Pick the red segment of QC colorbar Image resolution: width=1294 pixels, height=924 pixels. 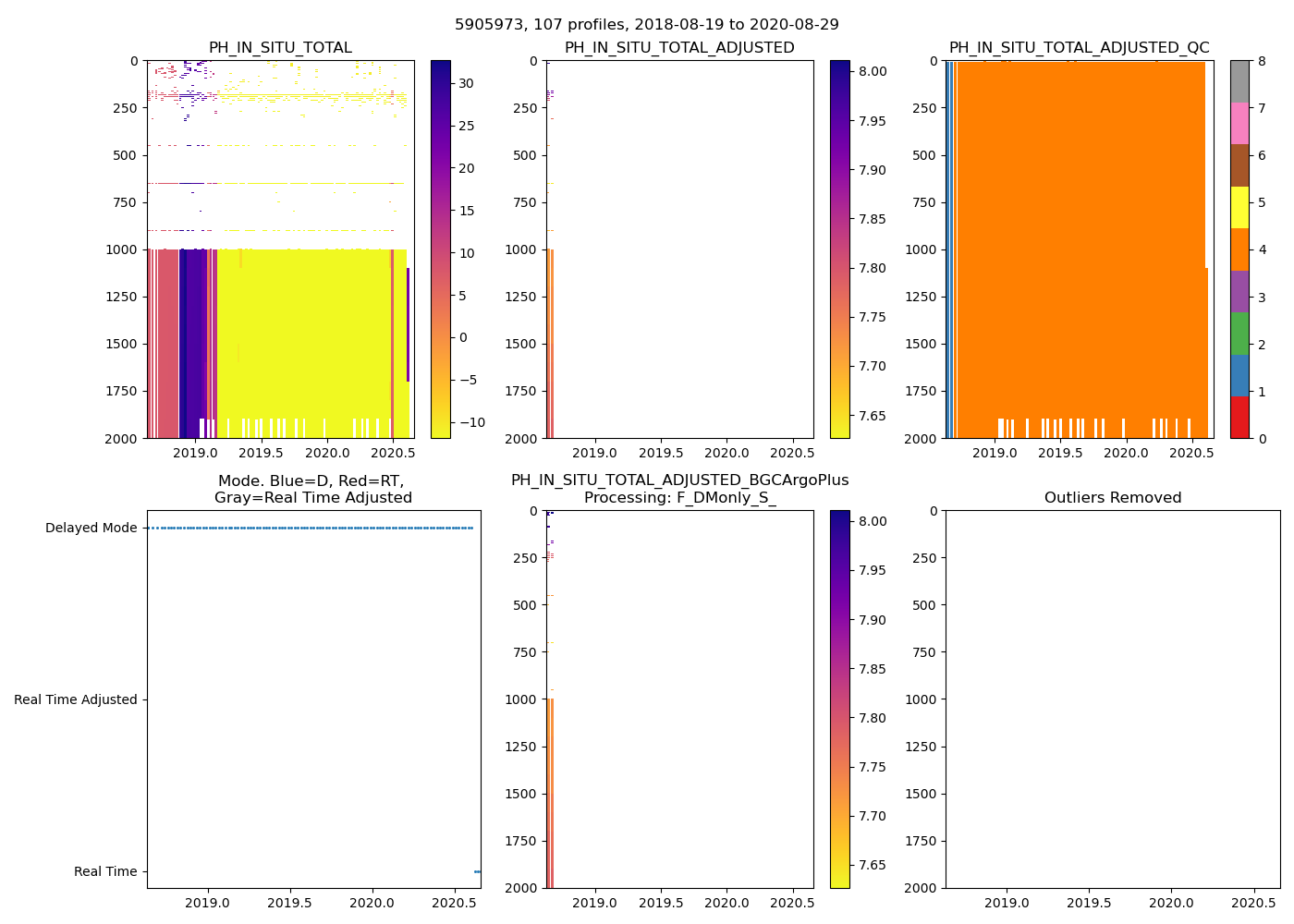pyautogui.click(x=1239, y=417)
